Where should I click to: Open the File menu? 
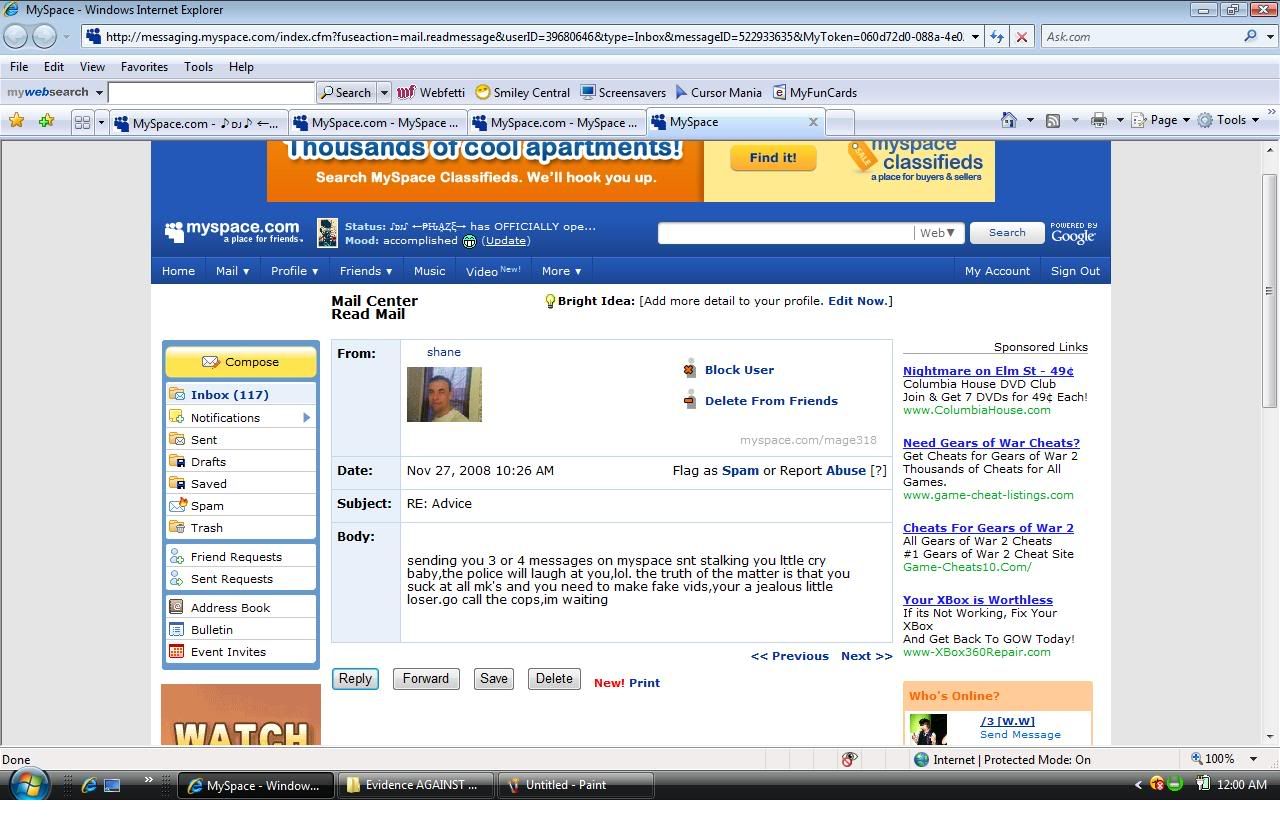[19, 67]
